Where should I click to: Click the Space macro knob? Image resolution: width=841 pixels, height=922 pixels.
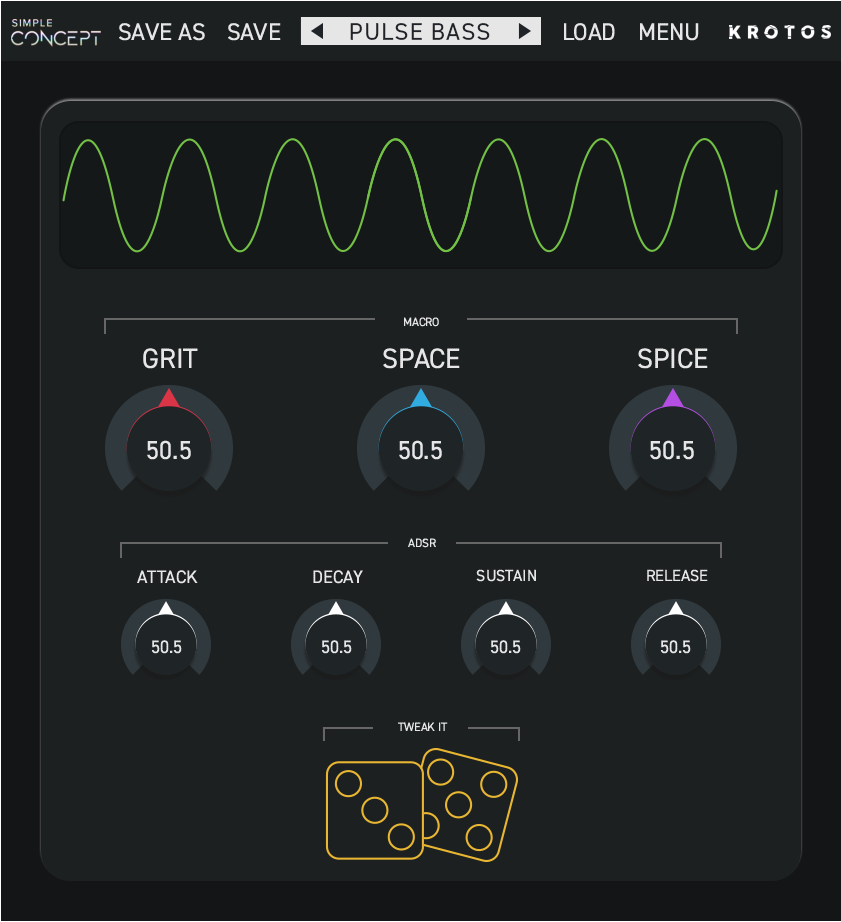click(420, 448)
